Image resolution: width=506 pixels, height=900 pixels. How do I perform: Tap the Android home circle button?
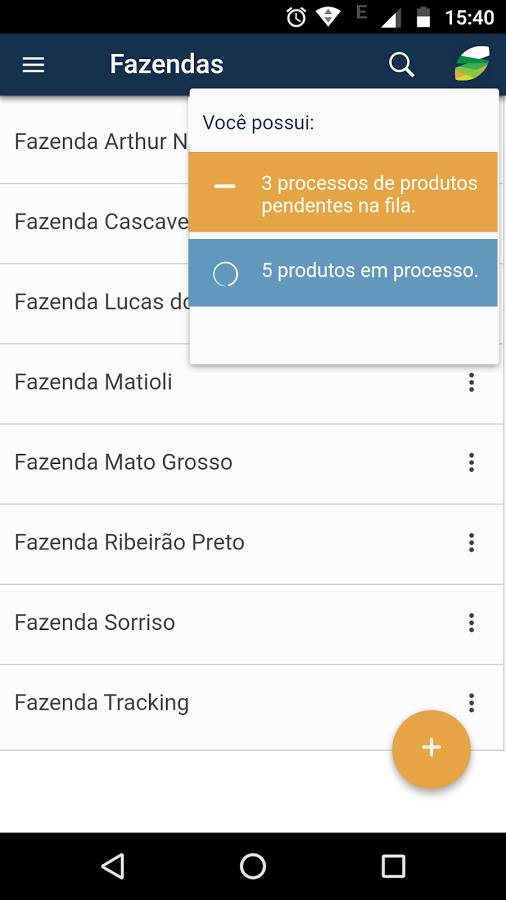(x=253, y=866)
